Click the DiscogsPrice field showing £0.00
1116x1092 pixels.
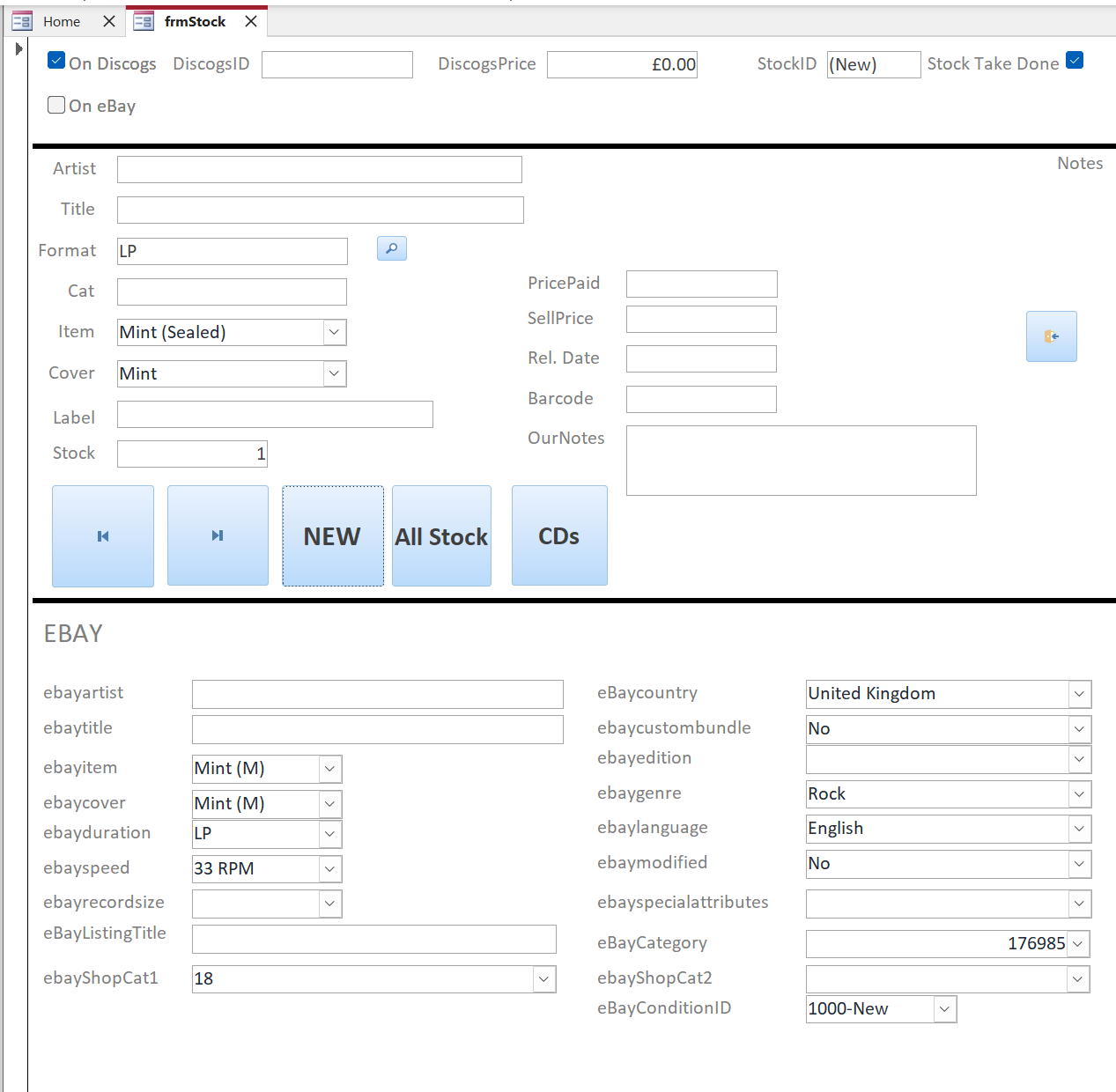[622, 64]
